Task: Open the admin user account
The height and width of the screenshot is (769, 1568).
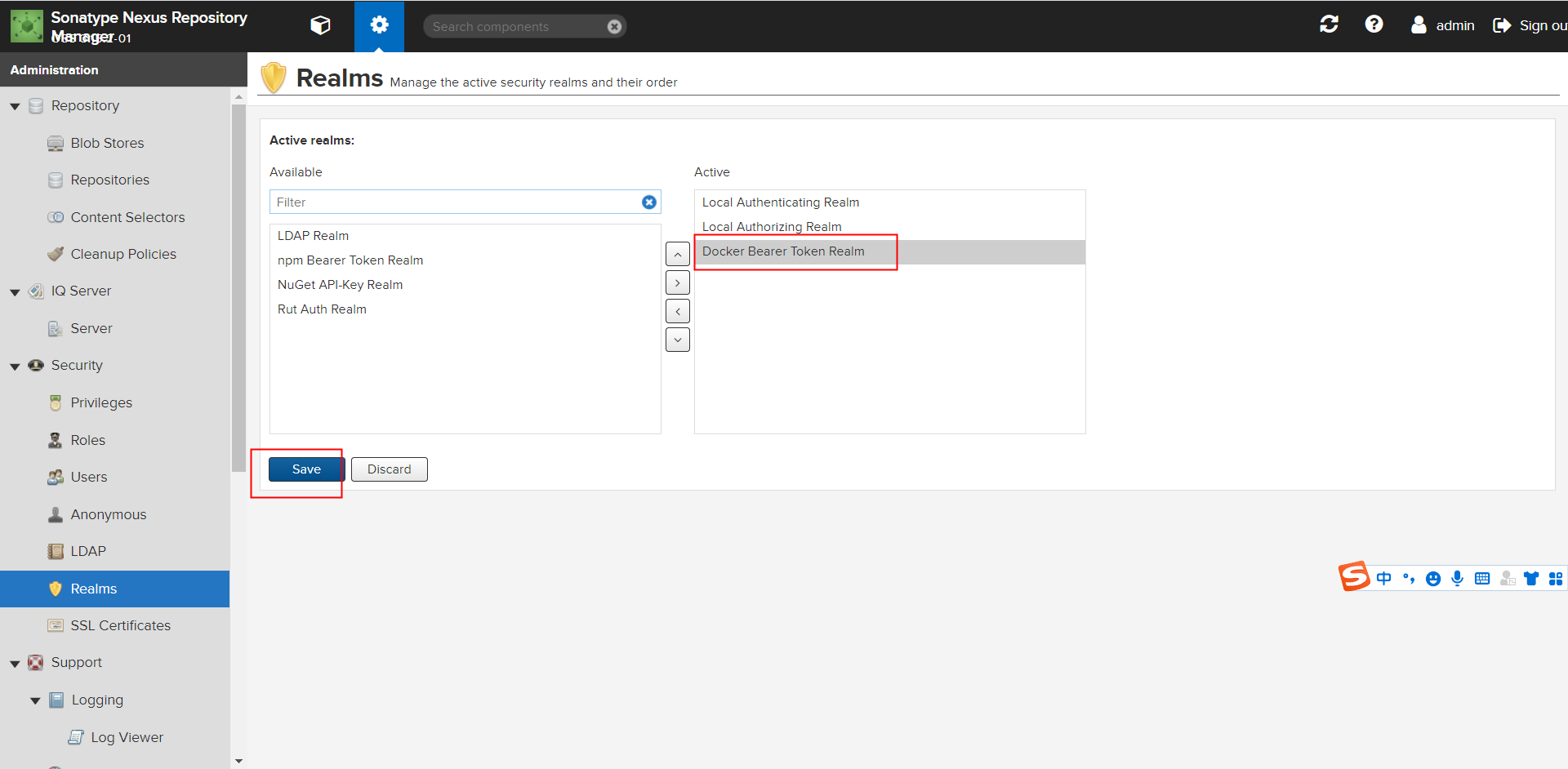Action: tap(1443, 25)
